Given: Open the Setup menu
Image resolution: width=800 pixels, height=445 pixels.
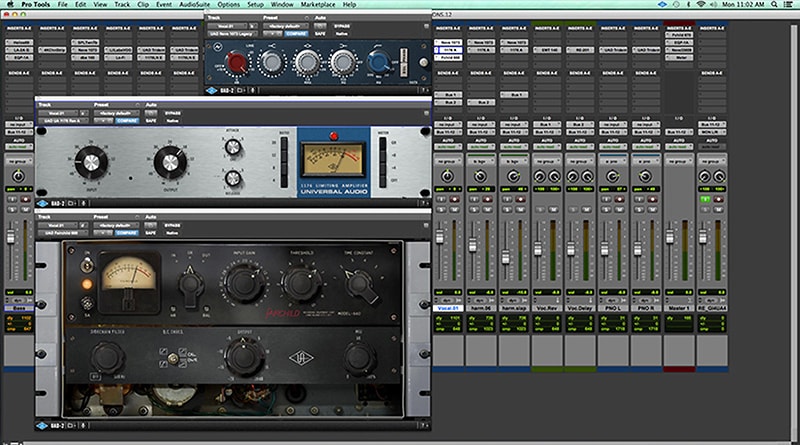Looking at the screenshot, I should click(256, 4).
